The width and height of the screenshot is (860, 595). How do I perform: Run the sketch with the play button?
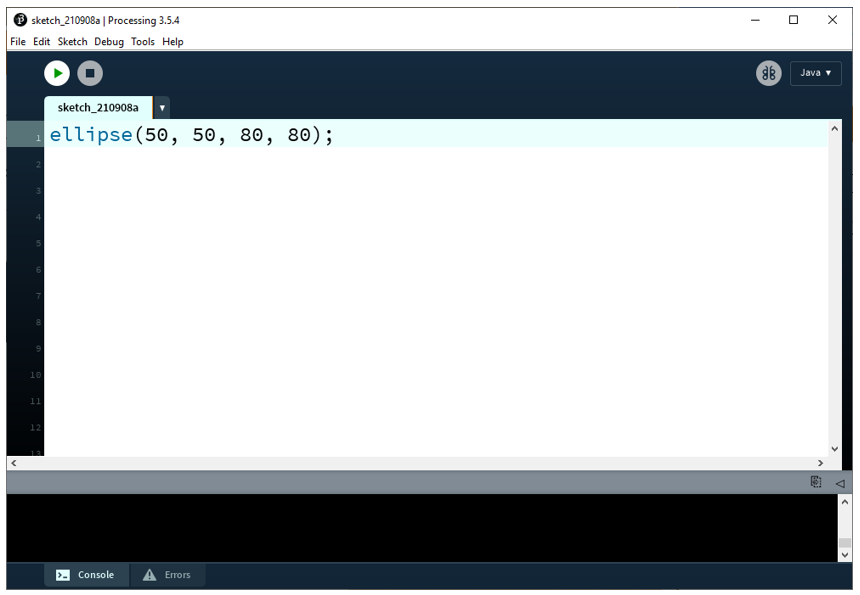[x=57, y=73]
